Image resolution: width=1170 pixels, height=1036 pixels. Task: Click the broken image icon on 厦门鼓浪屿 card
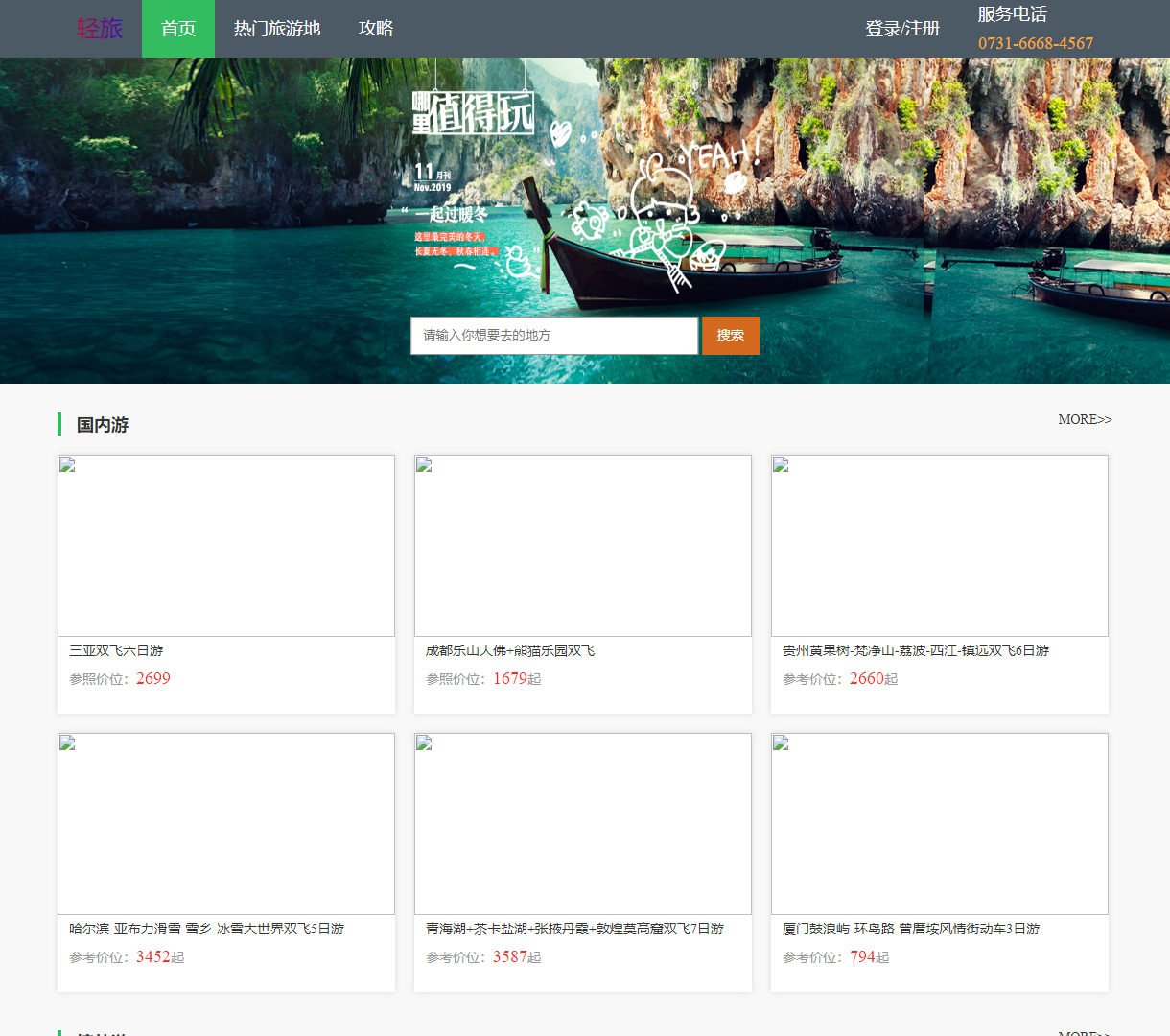click(780, 741)
